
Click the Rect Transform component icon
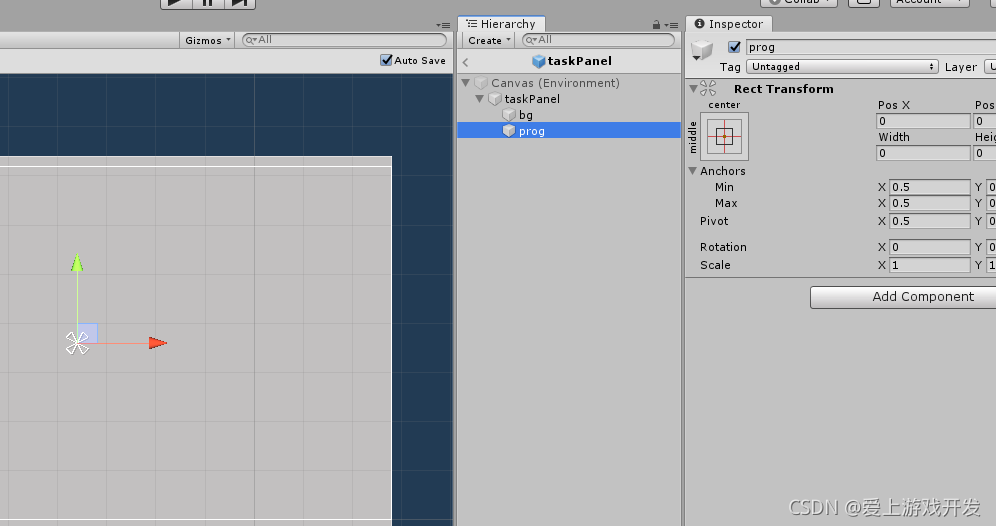pos(708,88)
